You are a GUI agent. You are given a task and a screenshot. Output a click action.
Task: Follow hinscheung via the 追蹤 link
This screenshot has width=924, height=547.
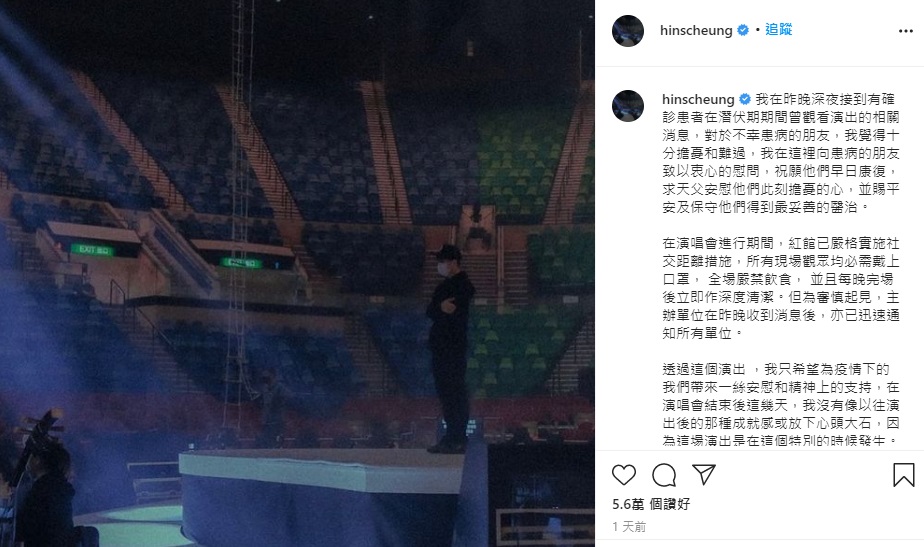click(778, 29)
